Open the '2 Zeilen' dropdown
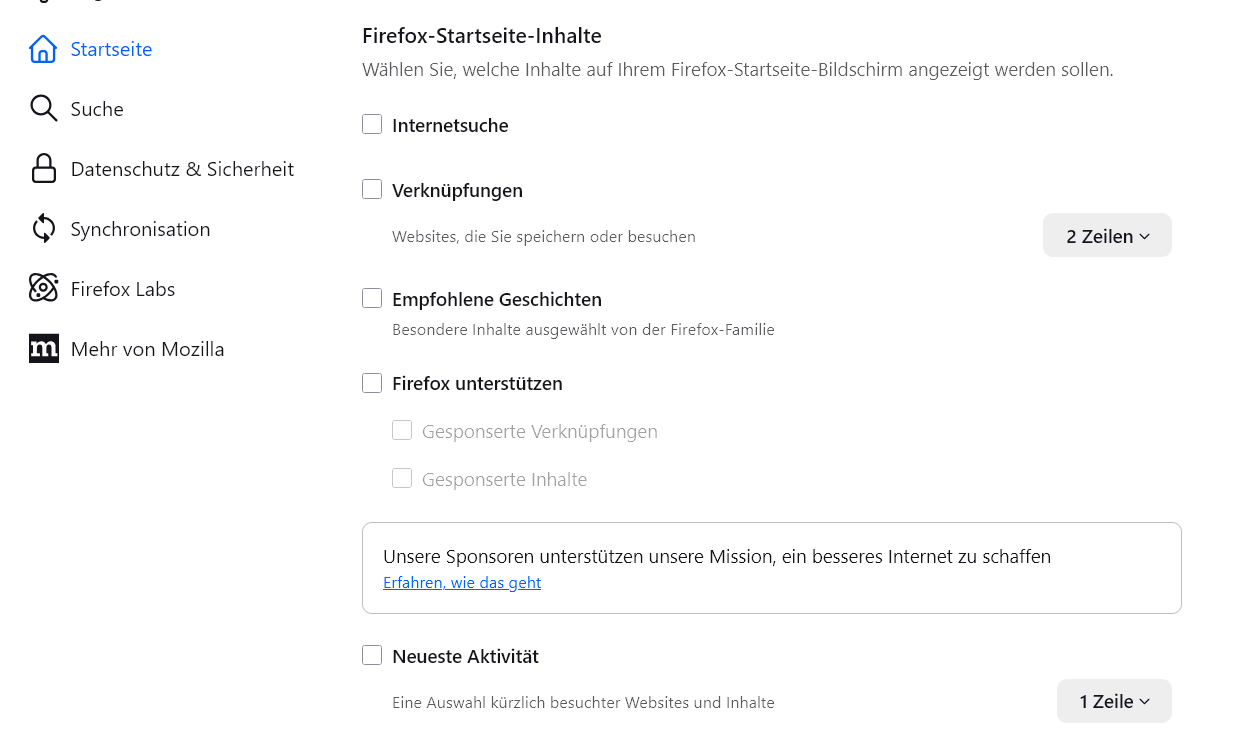The image size is (1260, 730). click(x=1107, y=236)
